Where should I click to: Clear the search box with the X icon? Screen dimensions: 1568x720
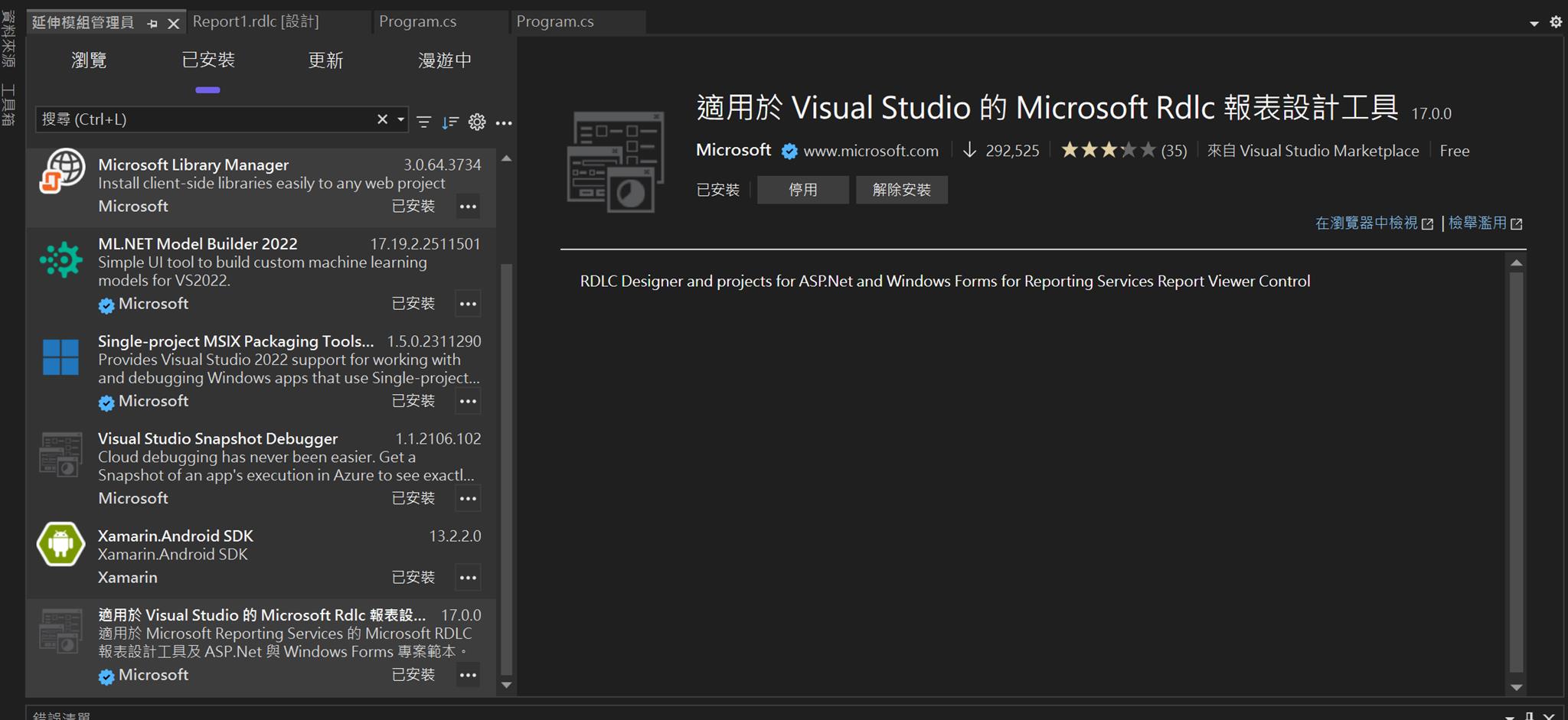382,119
